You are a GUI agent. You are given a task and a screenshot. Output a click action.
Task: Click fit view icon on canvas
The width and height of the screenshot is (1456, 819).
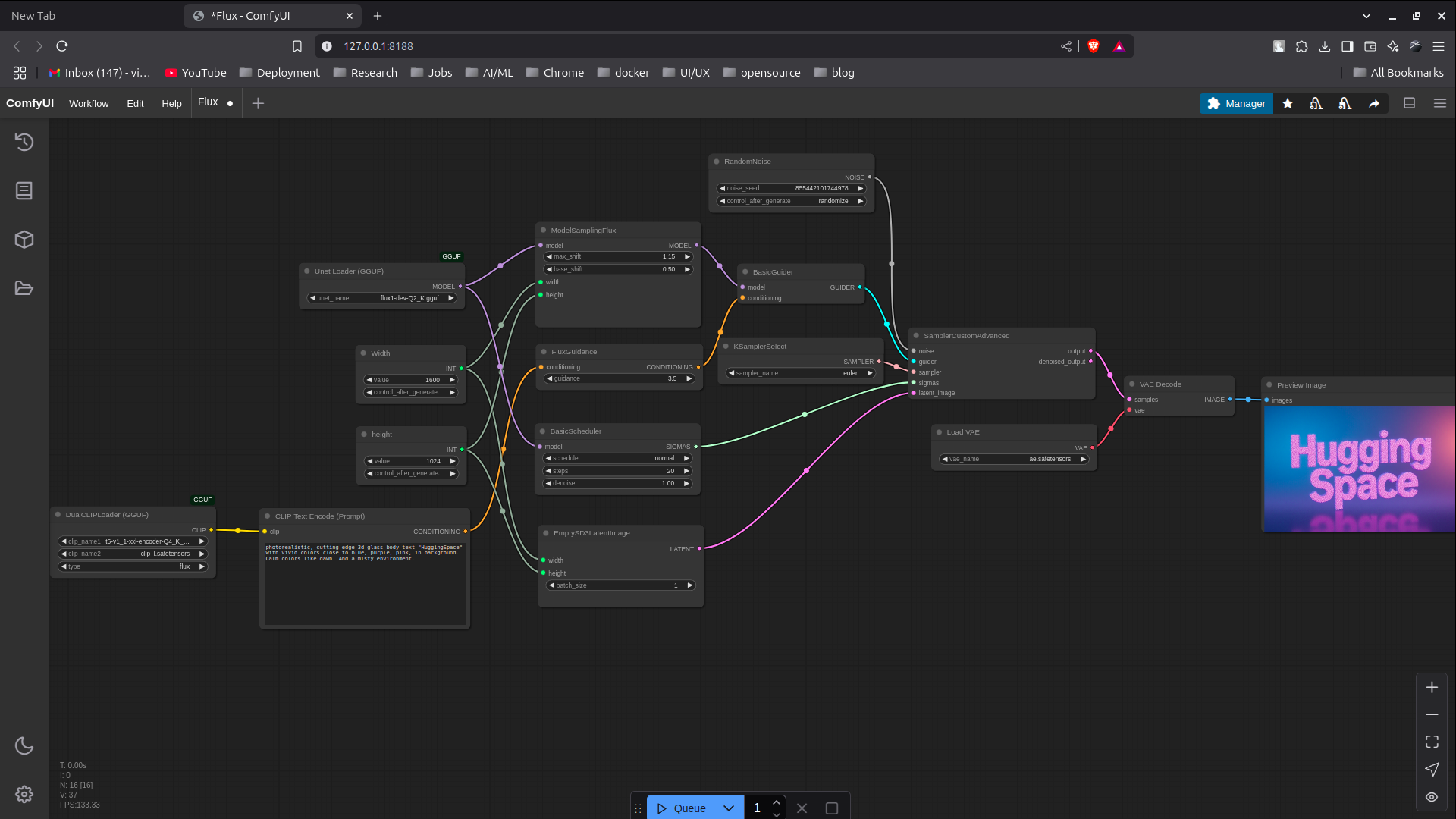1432,742
